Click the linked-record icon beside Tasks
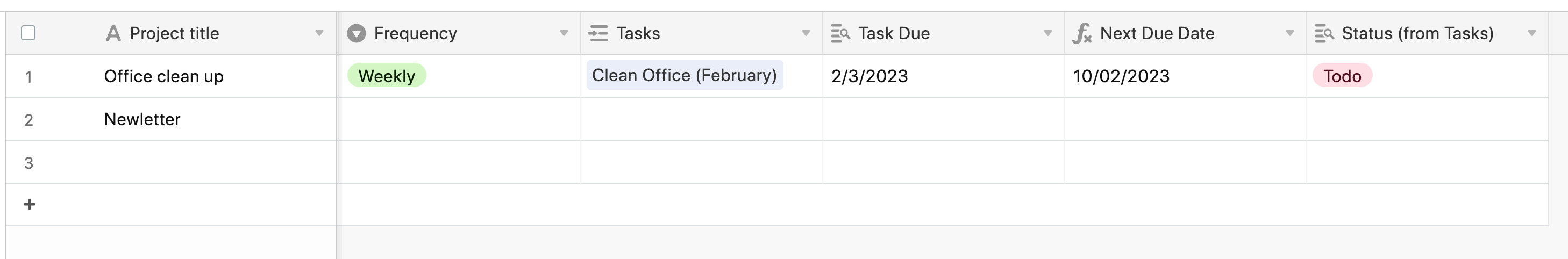 coord(598,33)
